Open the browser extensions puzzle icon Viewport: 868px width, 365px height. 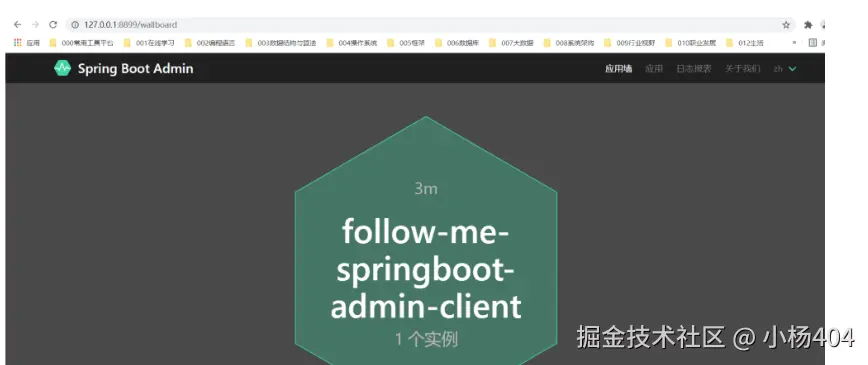click(x=808, y=24)
